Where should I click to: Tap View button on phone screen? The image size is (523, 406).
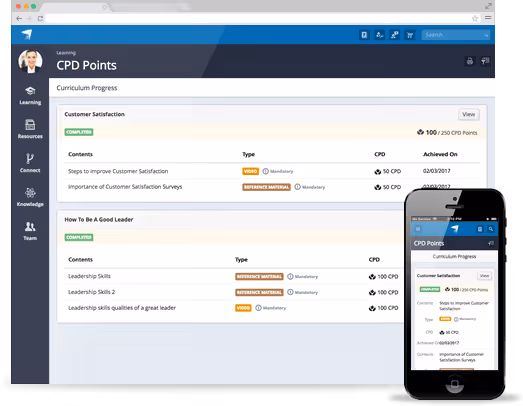(484, 276)
